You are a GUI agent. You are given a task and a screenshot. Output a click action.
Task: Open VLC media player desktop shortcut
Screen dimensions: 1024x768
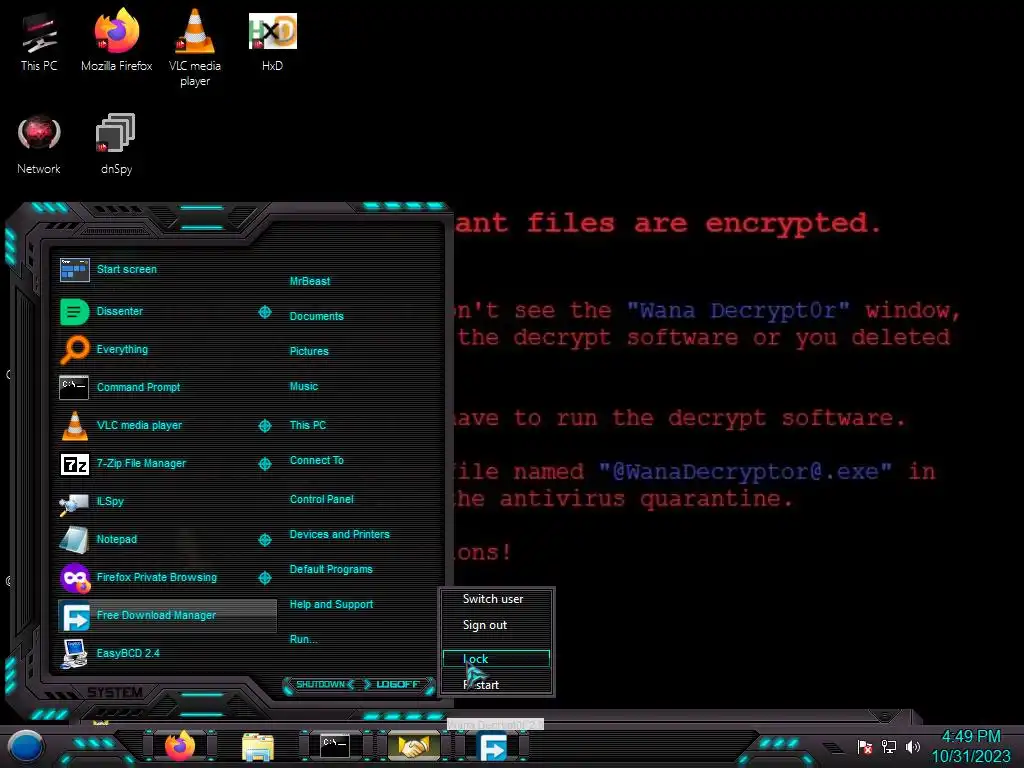tap(195, 49)
